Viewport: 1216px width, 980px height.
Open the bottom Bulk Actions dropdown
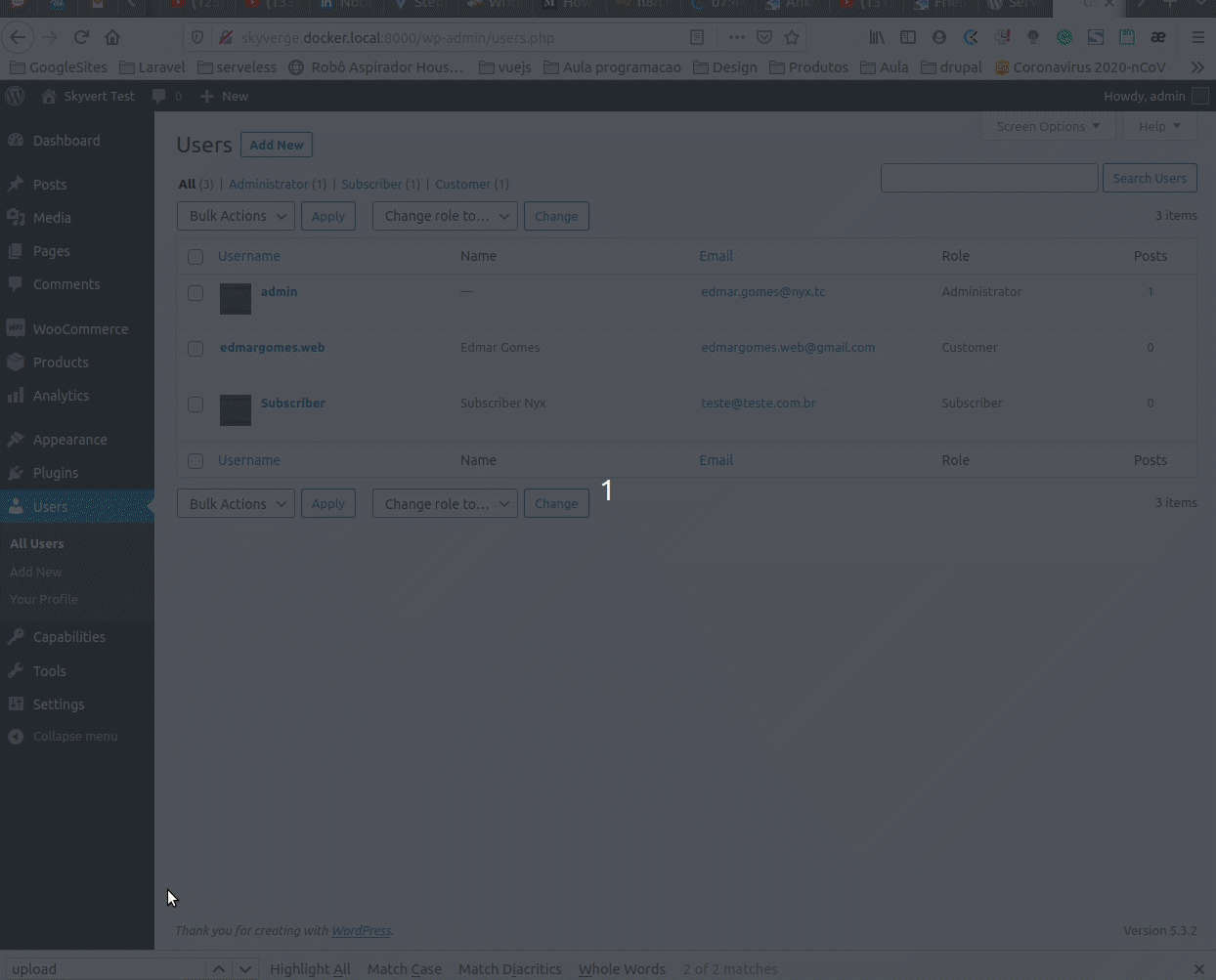tap(236, 504)
